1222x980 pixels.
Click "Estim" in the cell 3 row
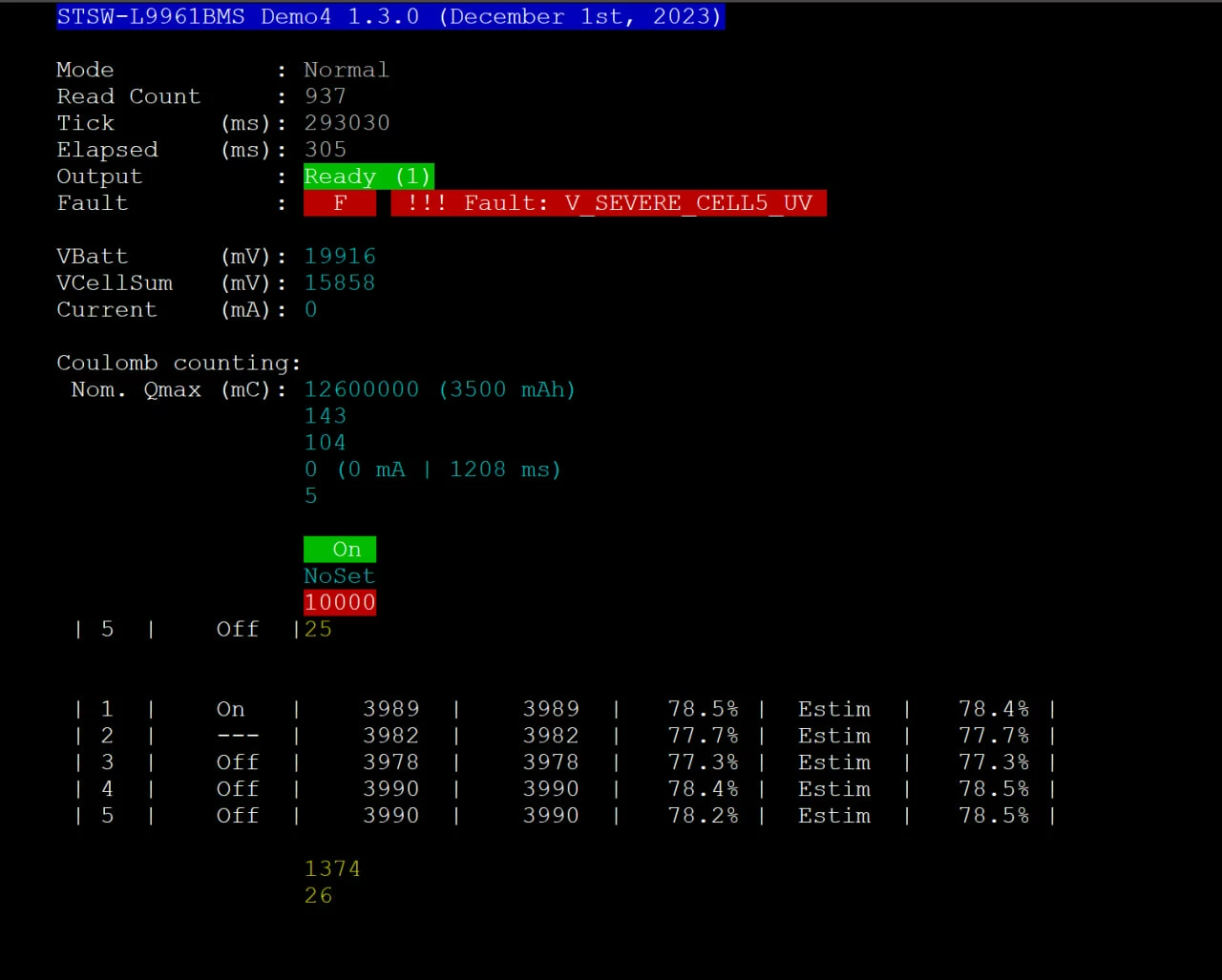pos(834,763)
